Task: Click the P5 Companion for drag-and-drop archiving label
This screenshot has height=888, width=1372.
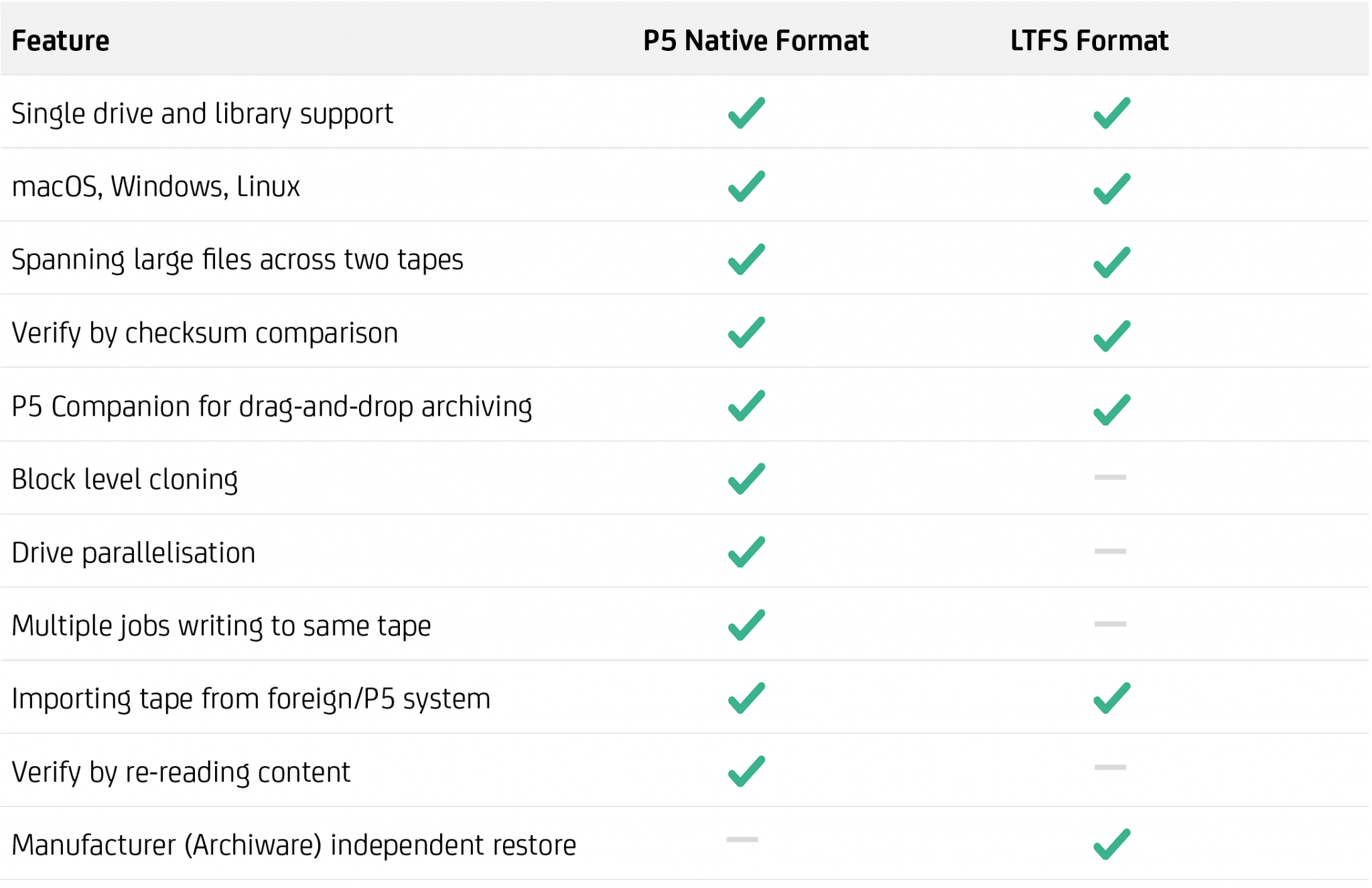Action: click(x=271, y=406)
